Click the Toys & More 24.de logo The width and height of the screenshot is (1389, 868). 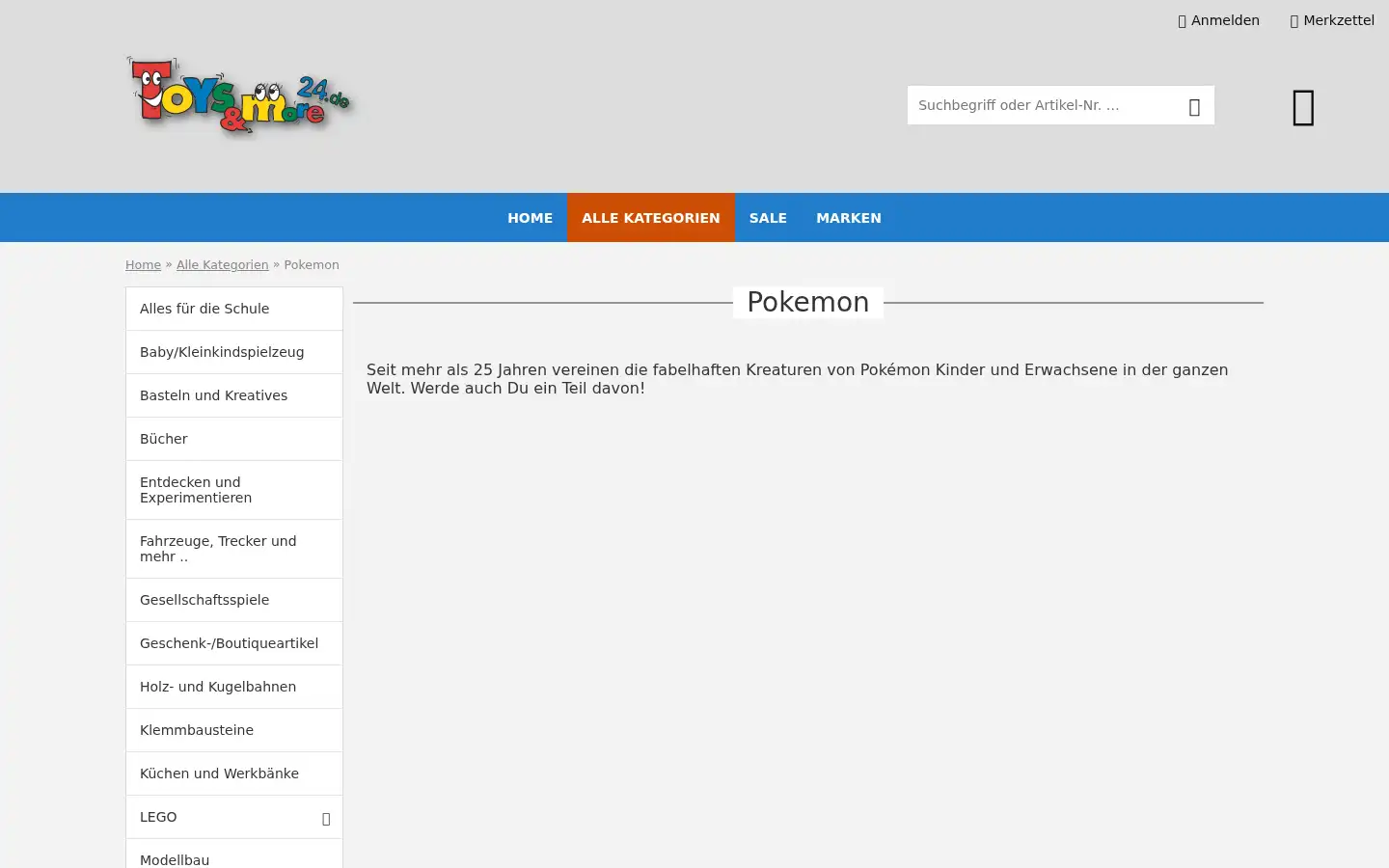click(x=239, y=96)
